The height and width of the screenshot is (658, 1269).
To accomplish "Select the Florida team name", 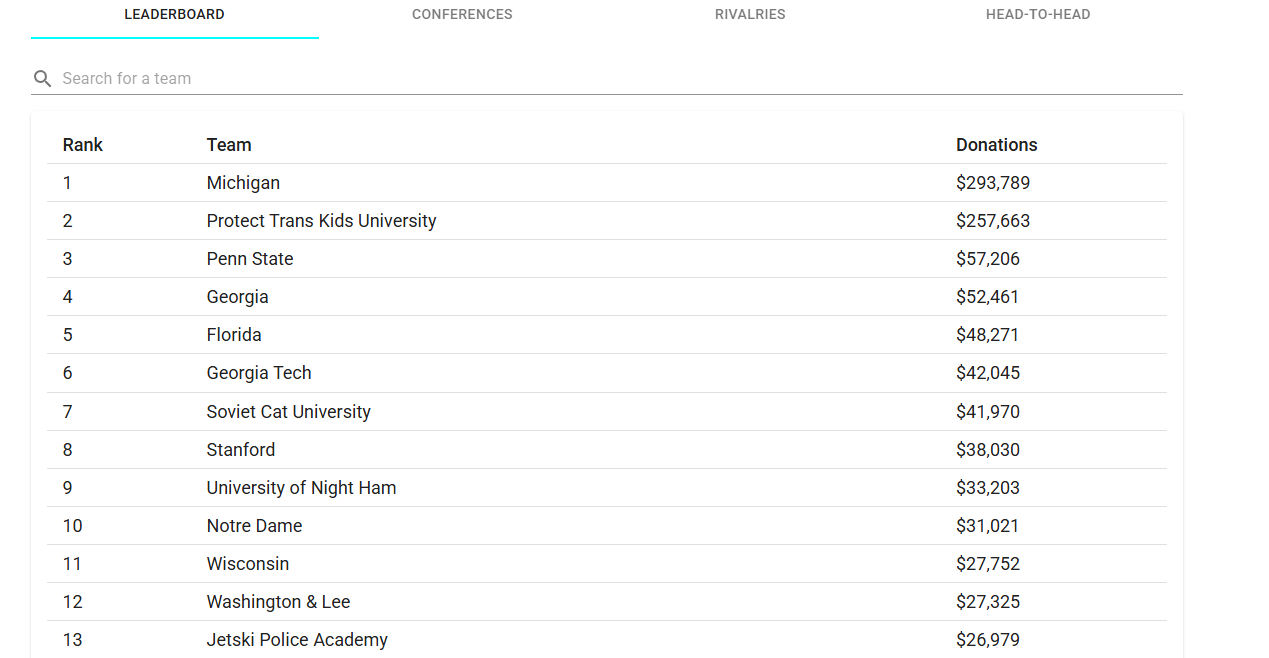I will point(234,335).
